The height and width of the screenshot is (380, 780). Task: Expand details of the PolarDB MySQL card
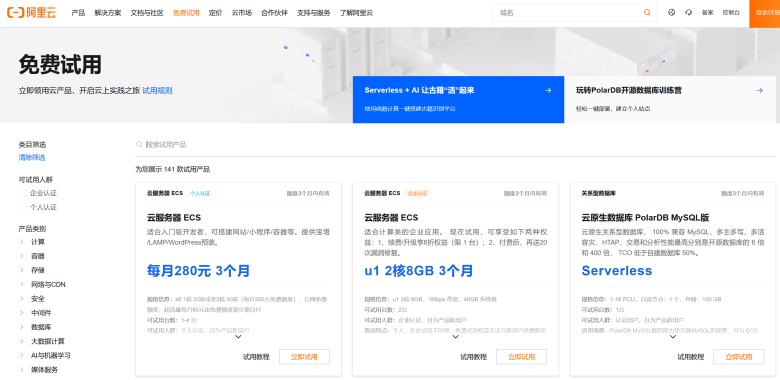(x=673, y=337)
